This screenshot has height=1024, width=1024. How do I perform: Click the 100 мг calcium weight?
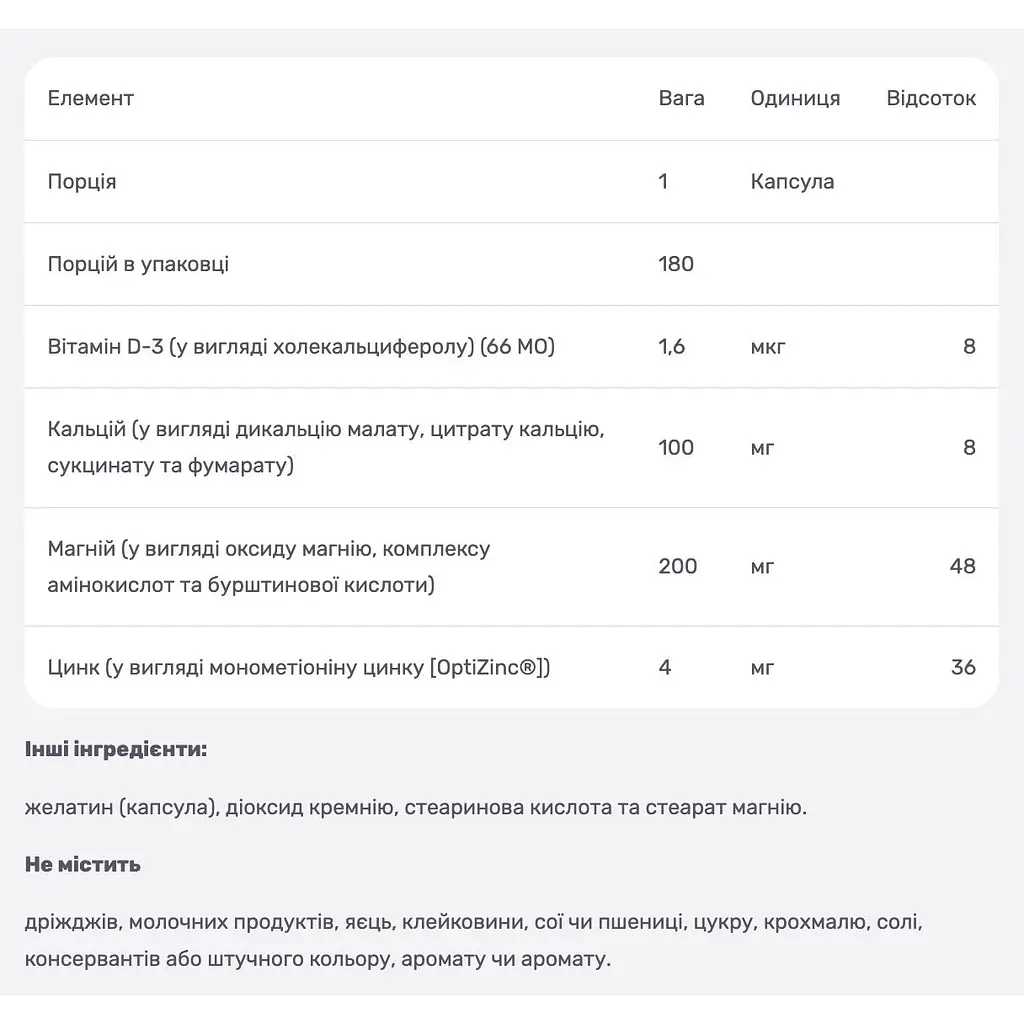pyautogui.click(x=676, y=448)
